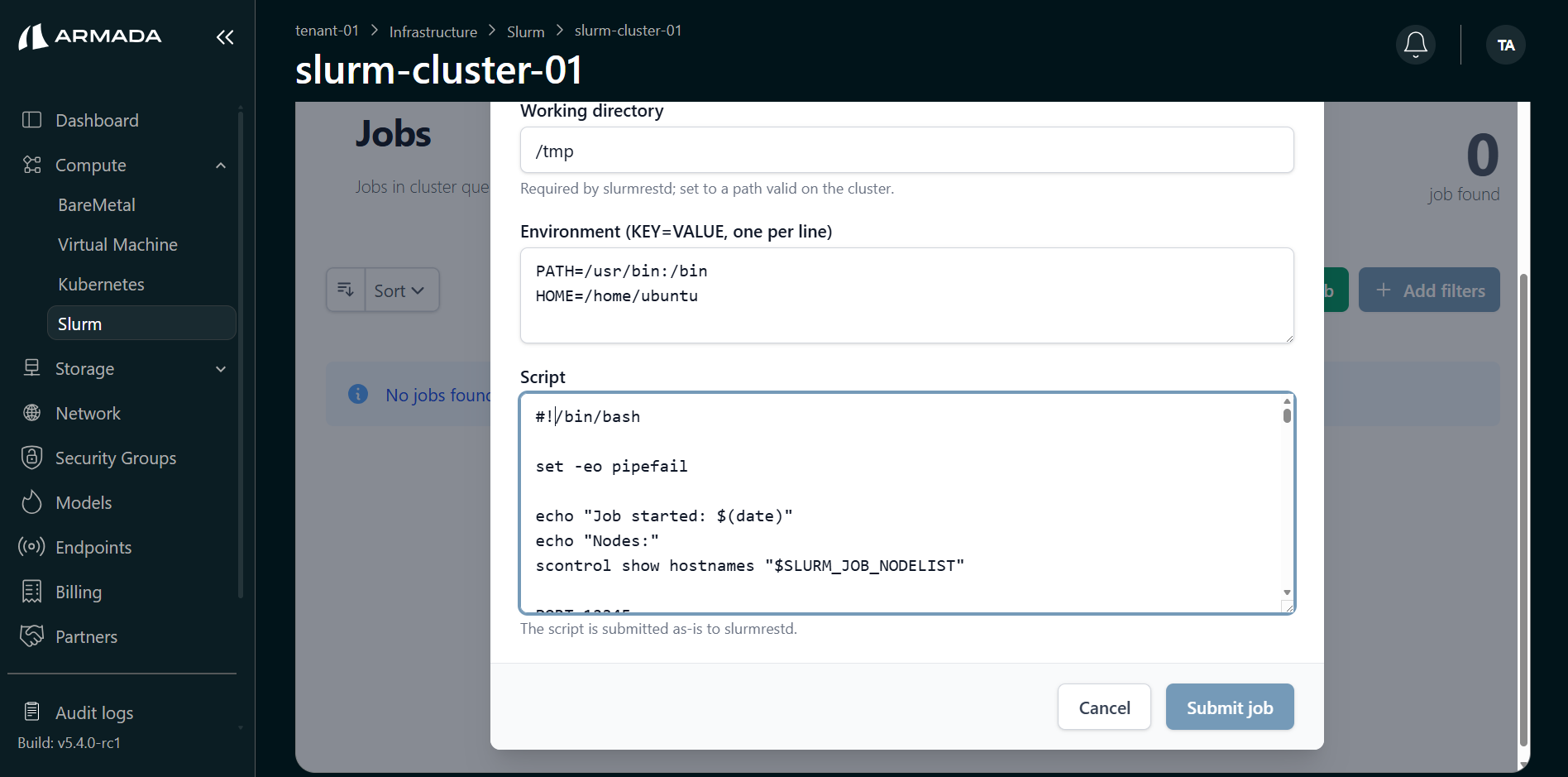
Task: Click the Script scrollbar up arrow
Action: [x=1287, y=400]
